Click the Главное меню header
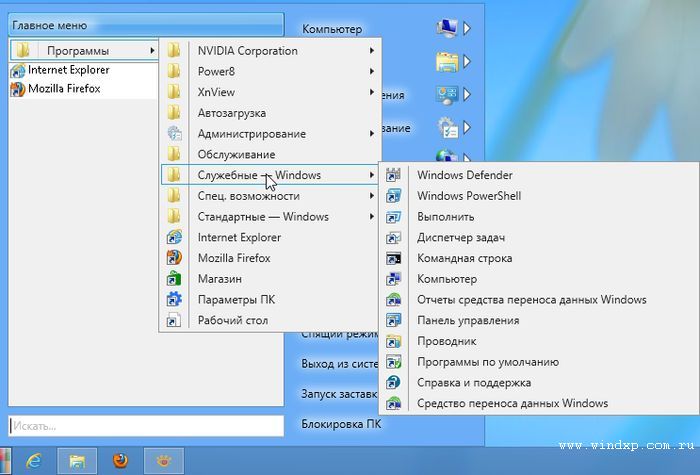The width and height of the screenshot is (700, 475). pyautogui.click(x=146, y=25)
